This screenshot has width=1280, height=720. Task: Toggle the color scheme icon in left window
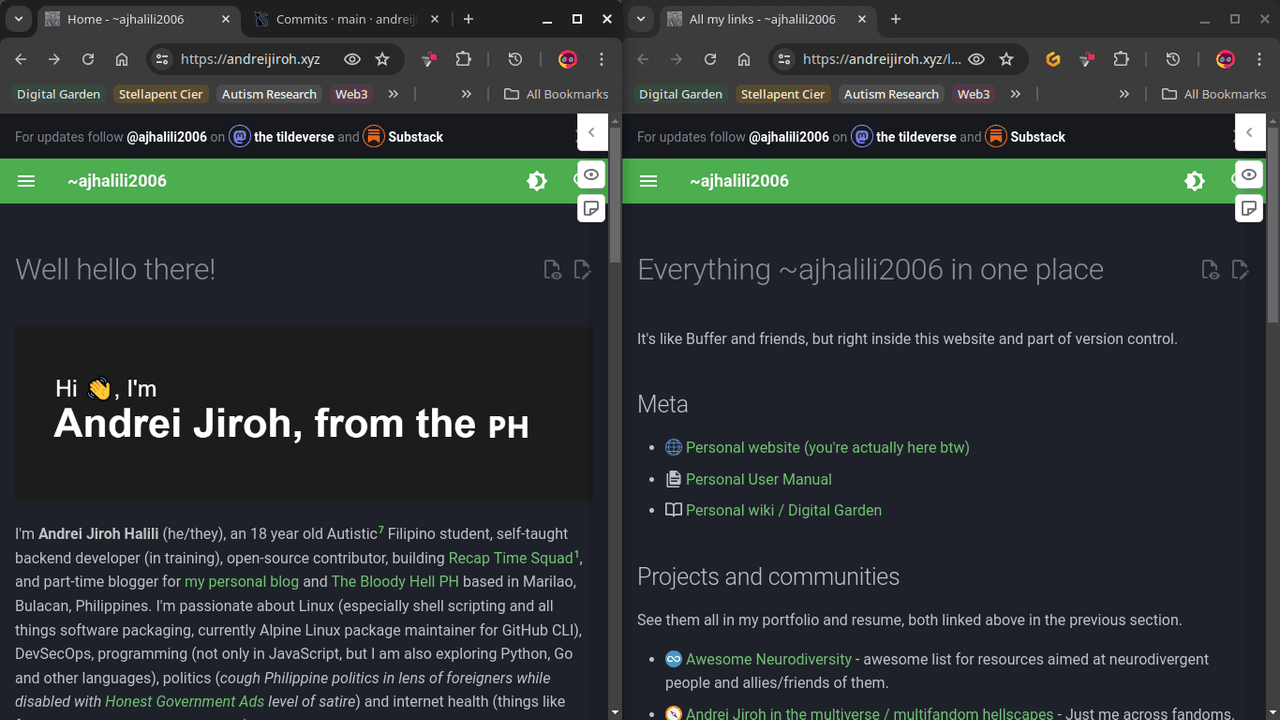537,181
